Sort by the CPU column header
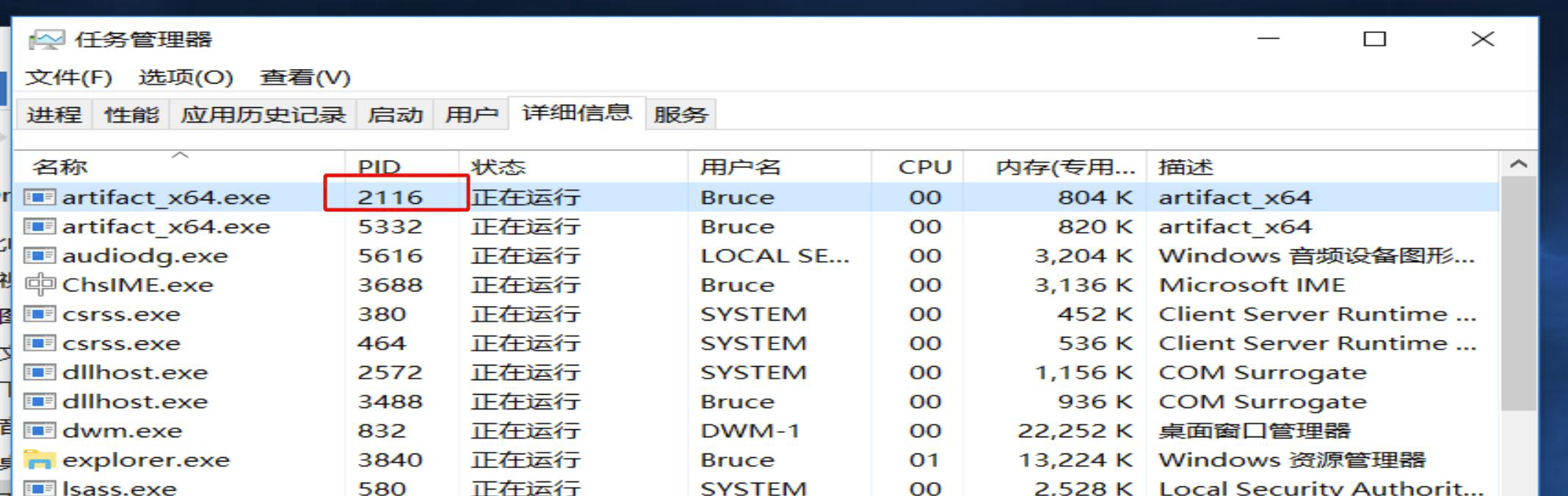The height and width of the screenshot is (496, 1568). [x=917, y=167]
